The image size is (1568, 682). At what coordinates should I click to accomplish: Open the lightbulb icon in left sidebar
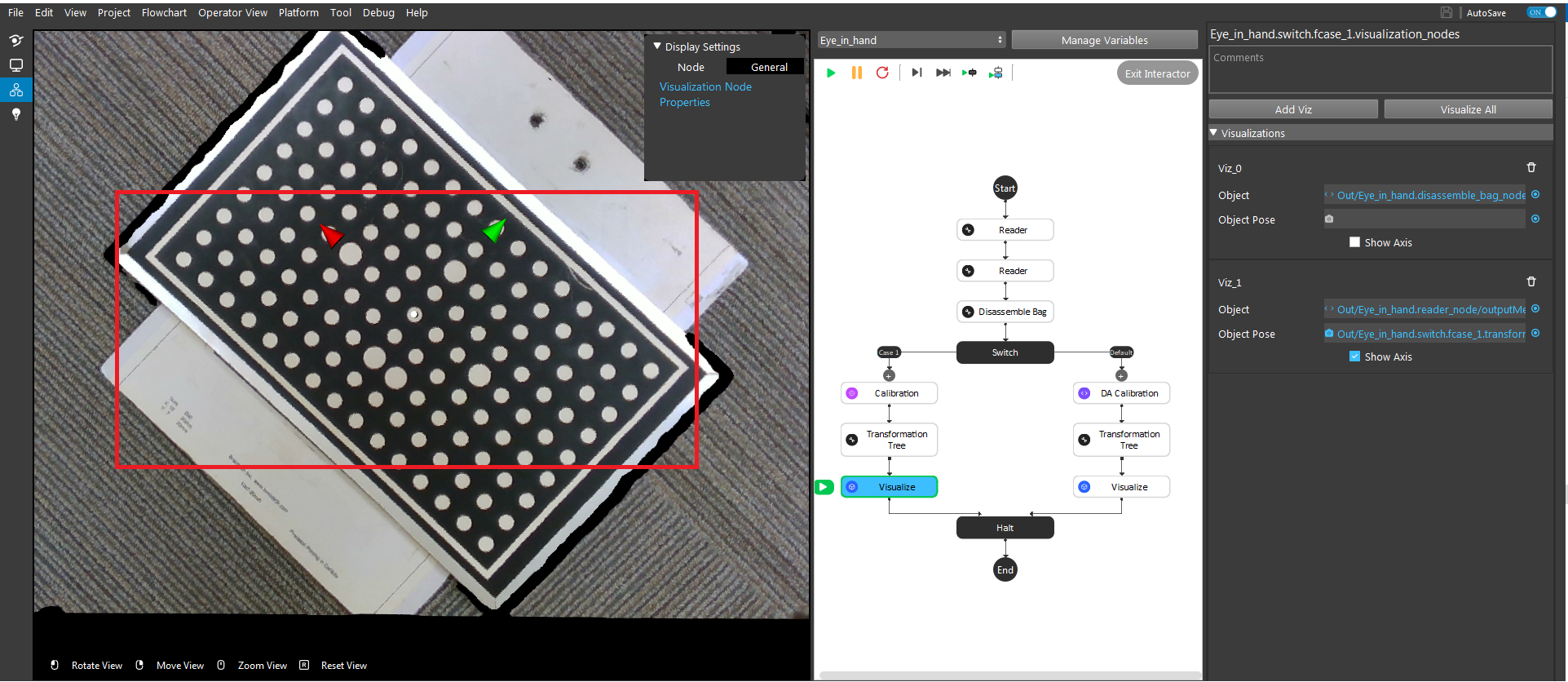pyautogui.click(x=15, y=114)
